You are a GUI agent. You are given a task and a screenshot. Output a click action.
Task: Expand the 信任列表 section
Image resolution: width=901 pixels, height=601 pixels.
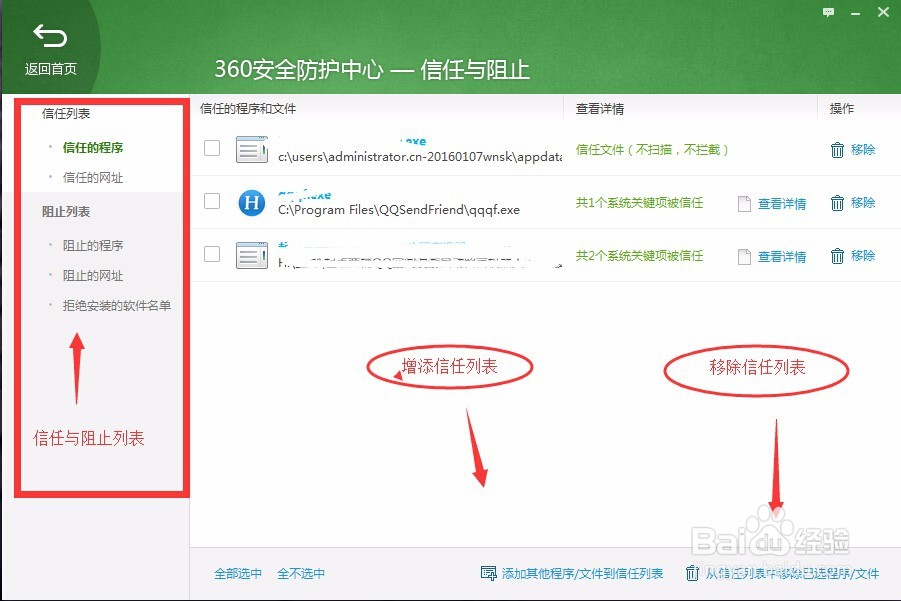pyautogui.click(x=68, y=113)
